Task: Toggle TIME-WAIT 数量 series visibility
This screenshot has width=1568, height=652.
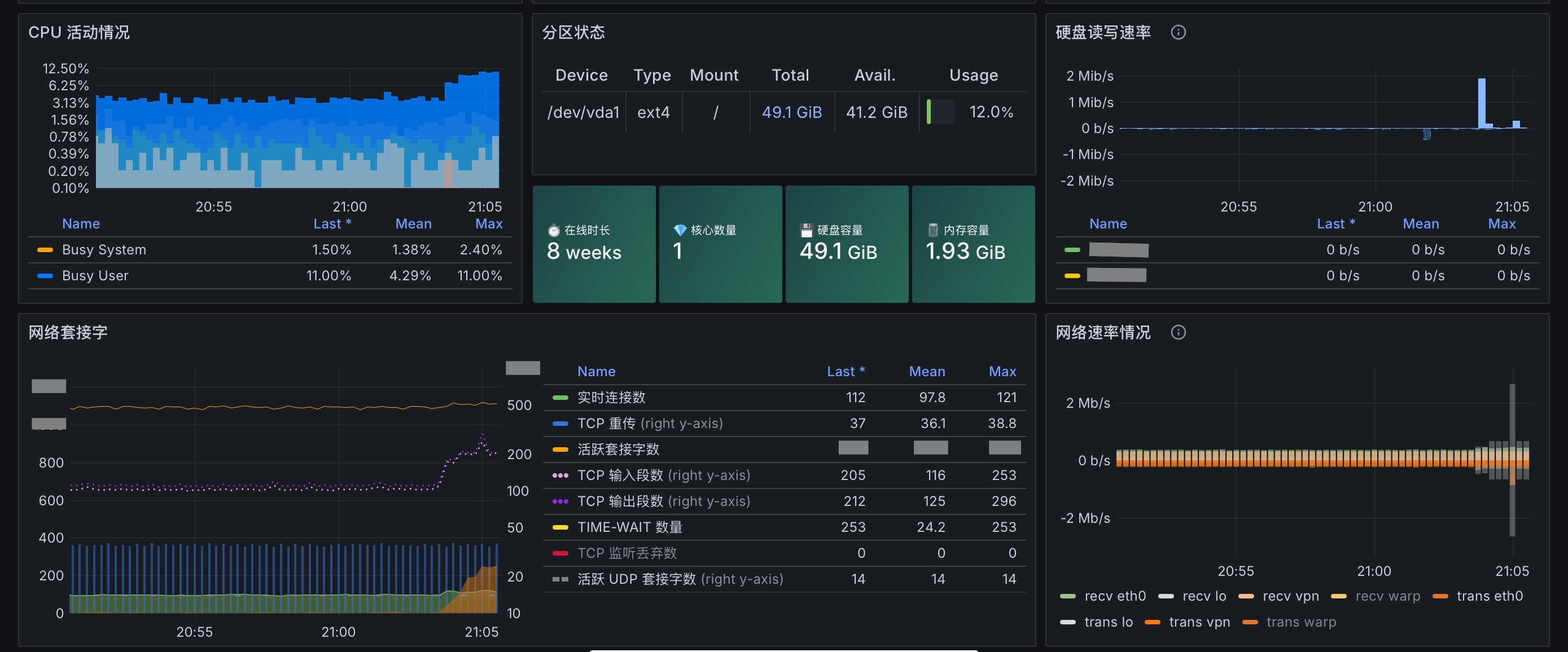Action: click(x=630, y=527)
